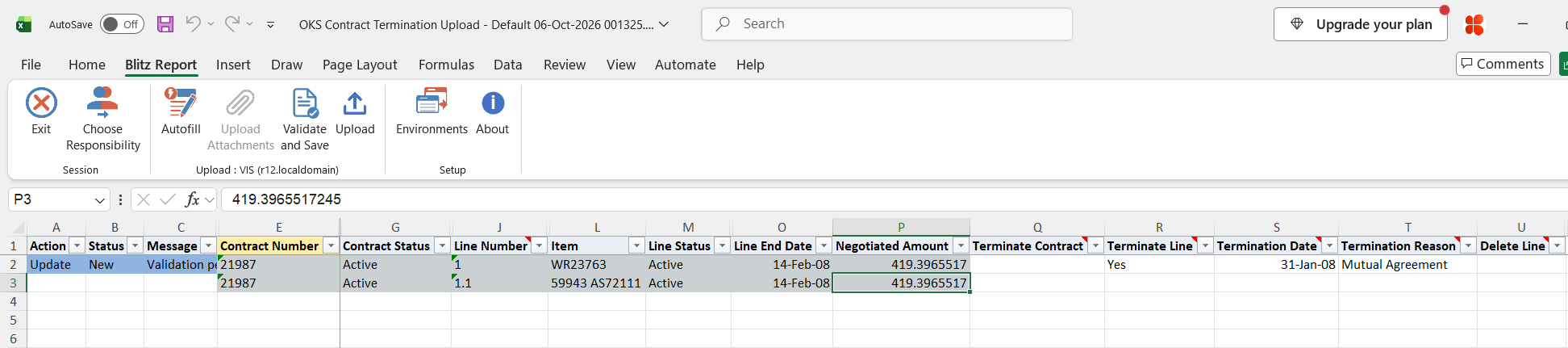The height and width of the screenshot is (348, 1568).
Task: Switch to the Data tab
Action: click(507, 65)
